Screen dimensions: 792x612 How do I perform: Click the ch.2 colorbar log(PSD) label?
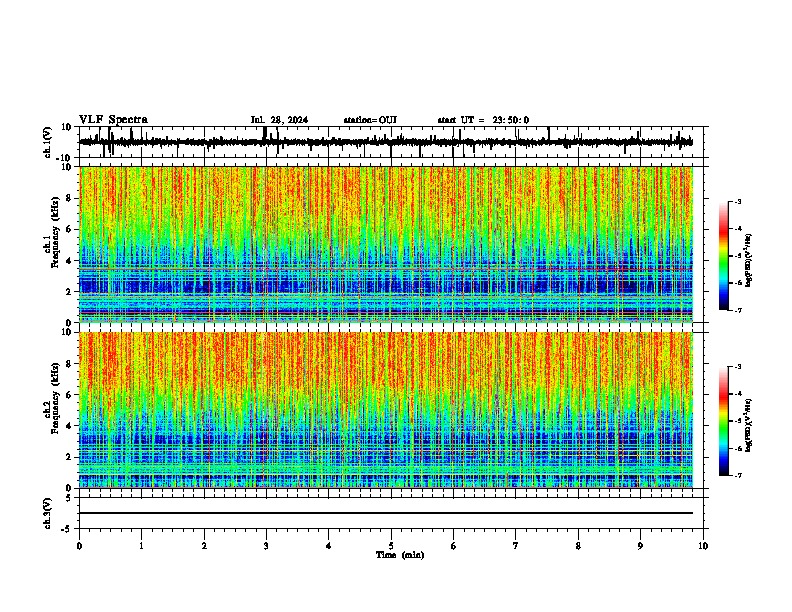[x=748, y=426]
